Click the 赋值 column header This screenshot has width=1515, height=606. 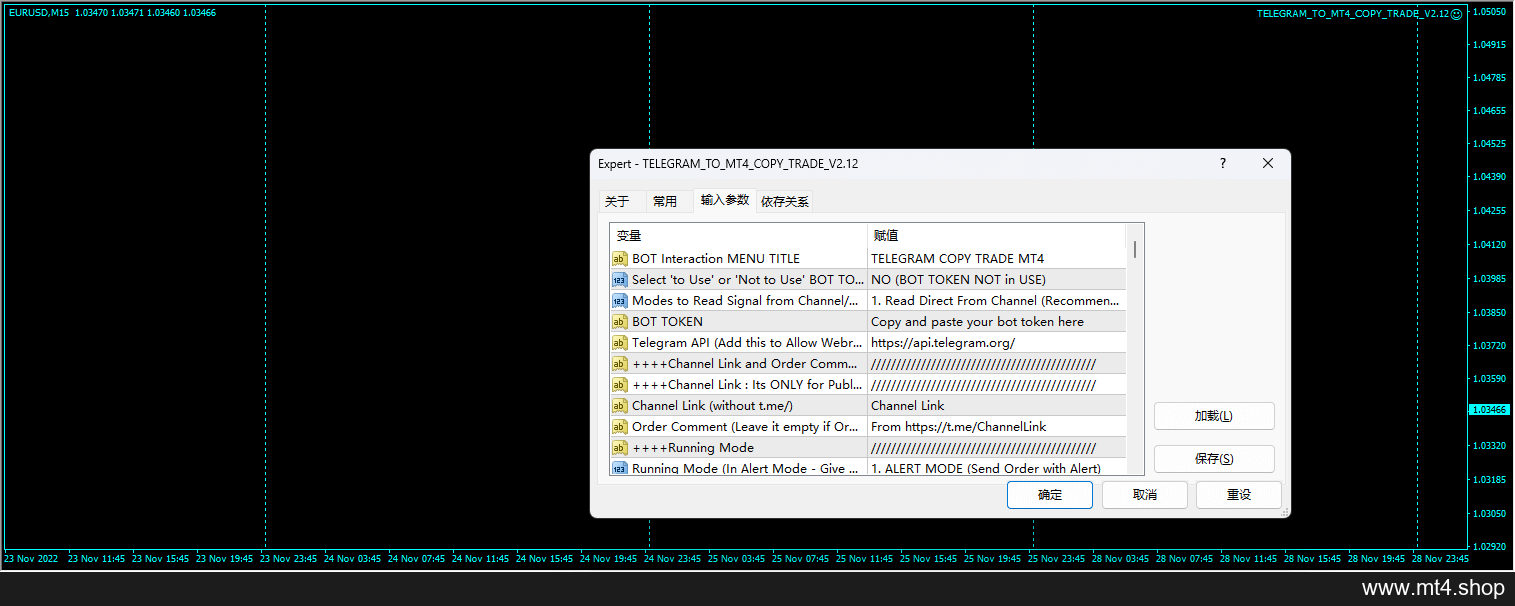(x=997, y=236)
